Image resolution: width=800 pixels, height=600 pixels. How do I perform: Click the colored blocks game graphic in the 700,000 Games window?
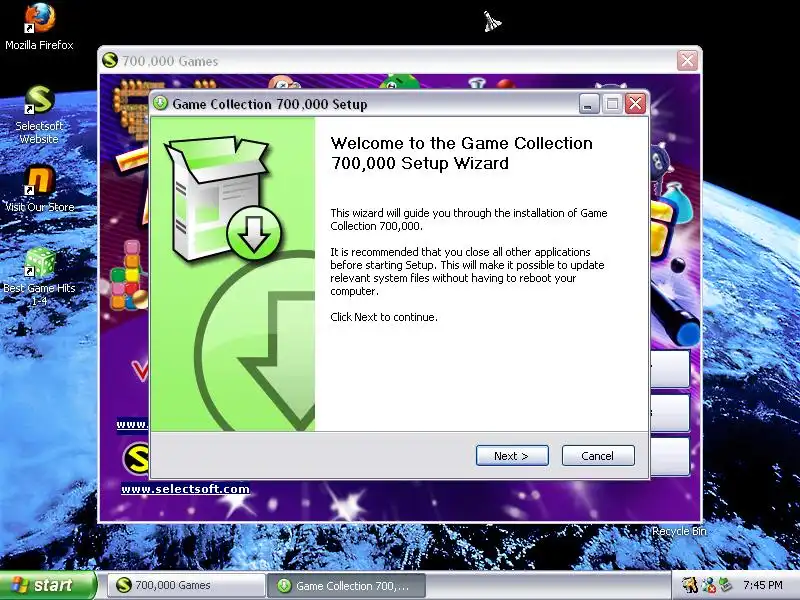click(x=129, y=276)
